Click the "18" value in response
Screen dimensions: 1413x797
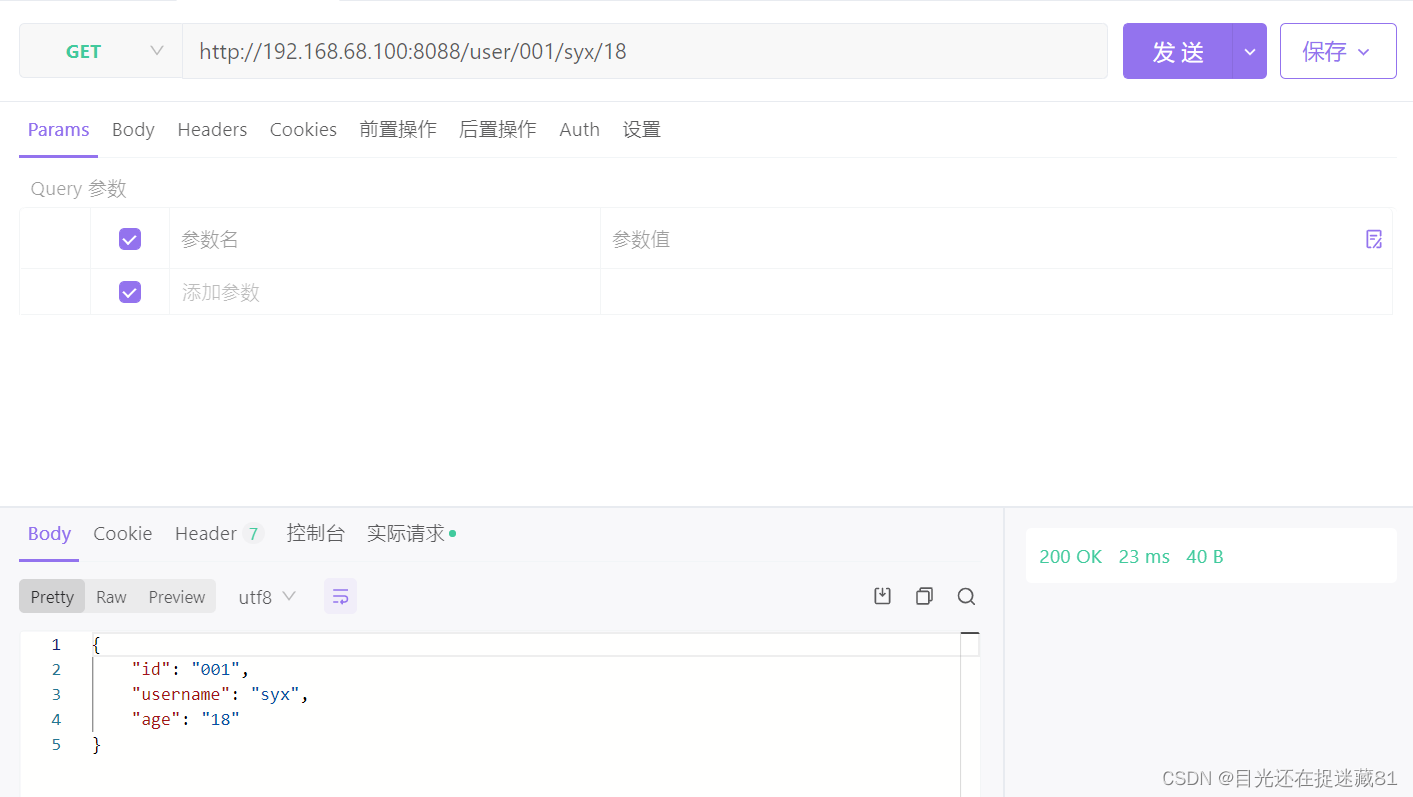click(x=221, y=719)
